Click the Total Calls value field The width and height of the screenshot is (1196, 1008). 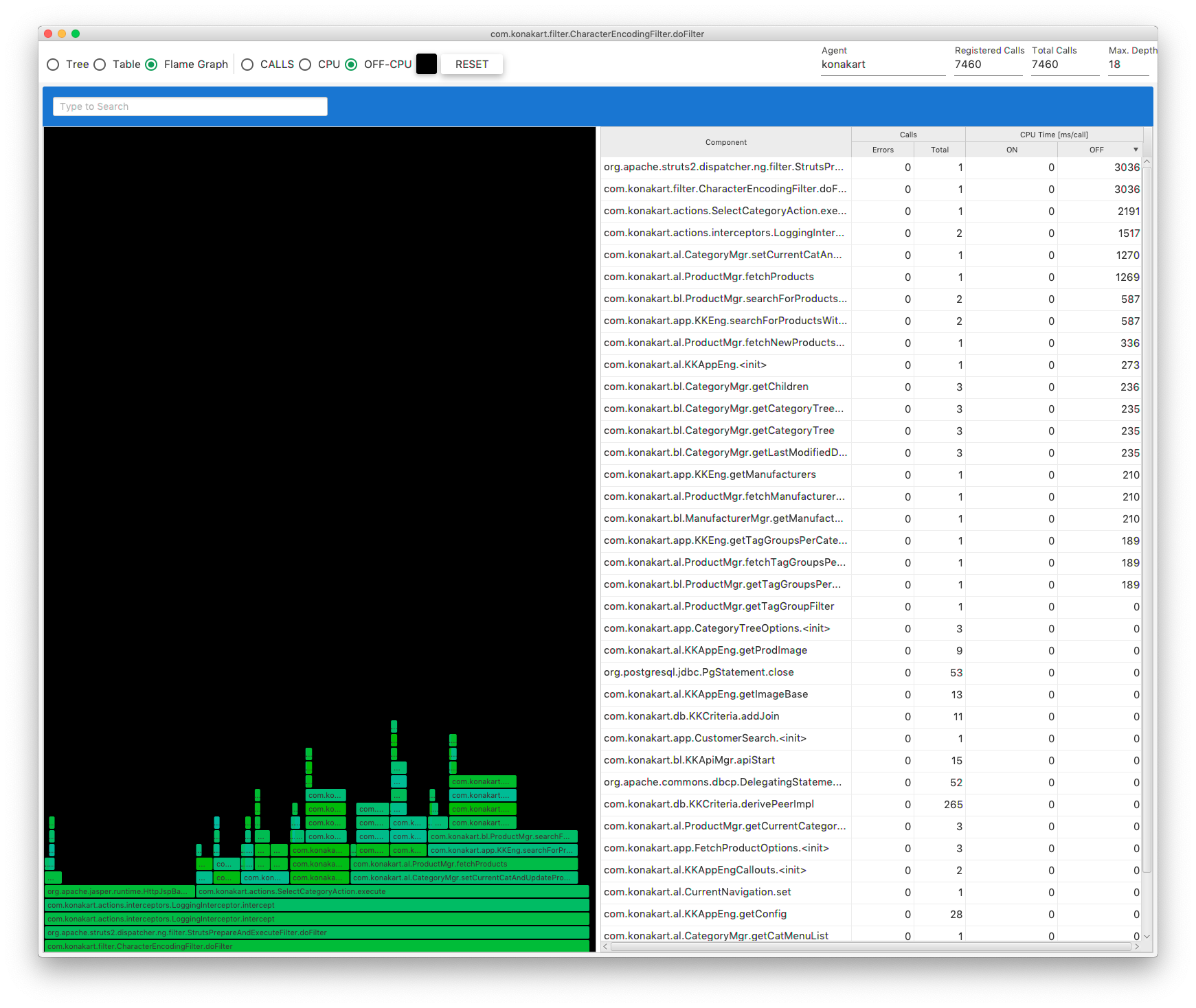1065,65
